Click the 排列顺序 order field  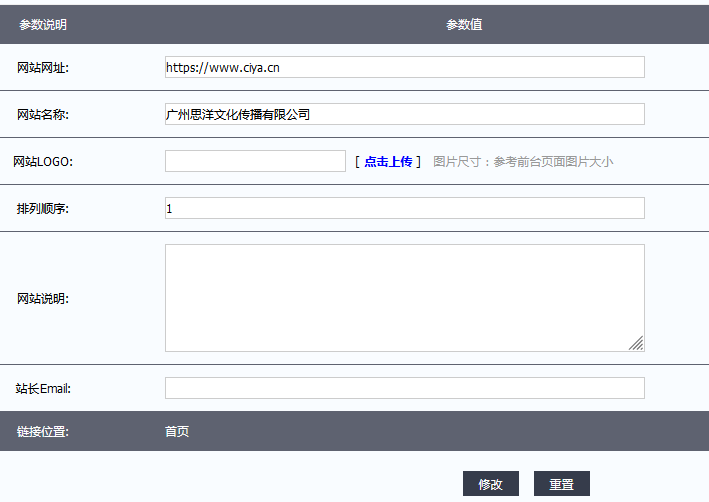pyautogui.click(x=404, y=208)
